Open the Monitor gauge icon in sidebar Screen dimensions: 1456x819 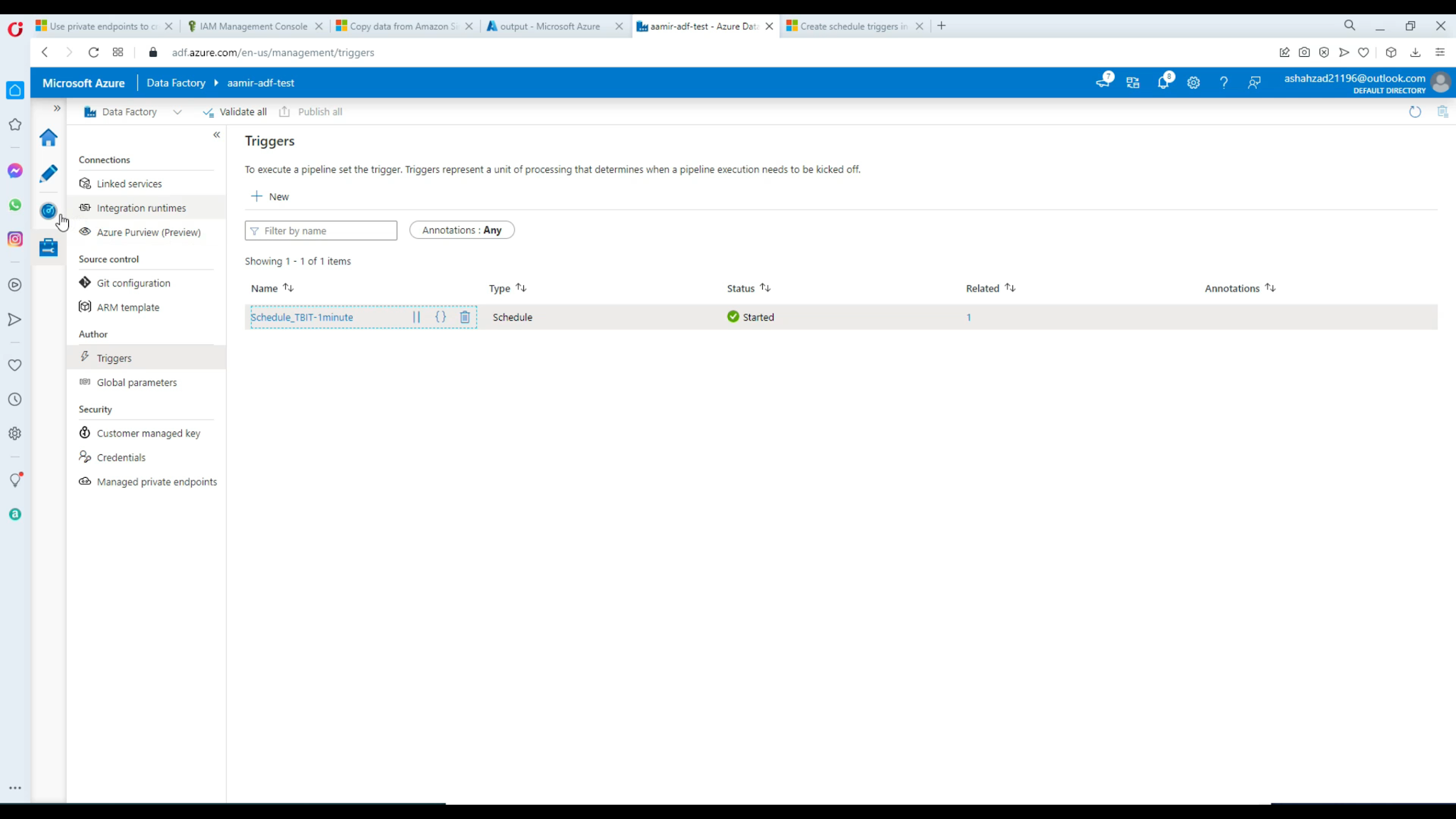[x=48, y=210]
